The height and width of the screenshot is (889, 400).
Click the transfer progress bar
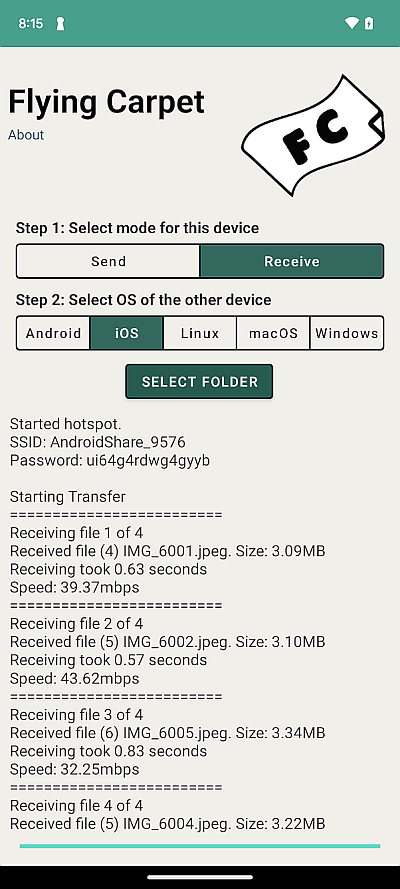pos(200,846)
